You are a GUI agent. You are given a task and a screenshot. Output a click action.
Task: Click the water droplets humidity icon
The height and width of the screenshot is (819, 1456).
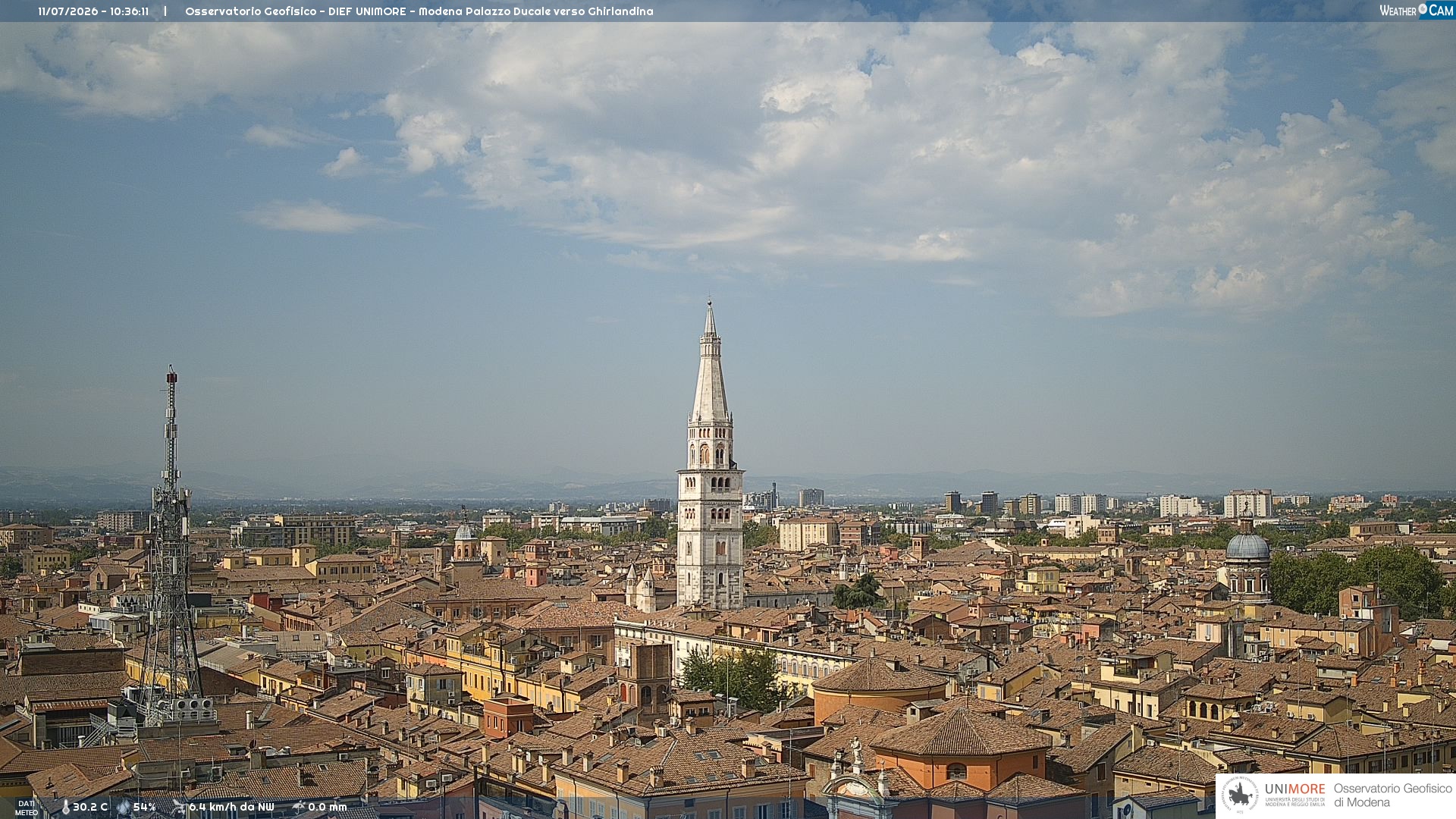click(124, 808)
